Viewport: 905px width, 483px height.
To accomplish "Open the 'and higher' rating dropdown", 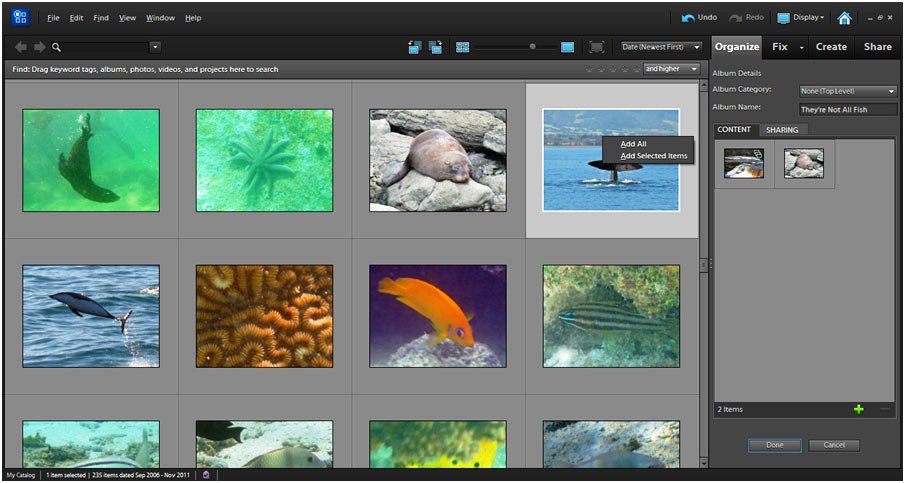I will (672, 69).
